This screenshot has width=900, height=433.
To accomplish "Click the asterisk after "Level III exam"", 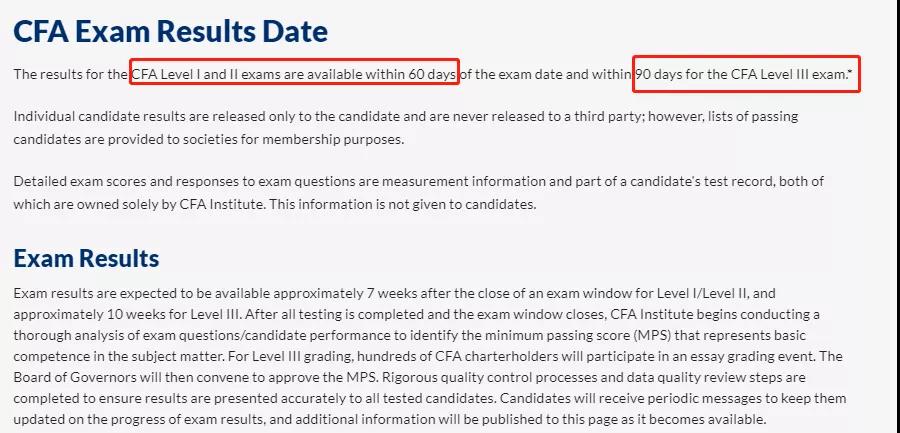I will click(850, 74).
